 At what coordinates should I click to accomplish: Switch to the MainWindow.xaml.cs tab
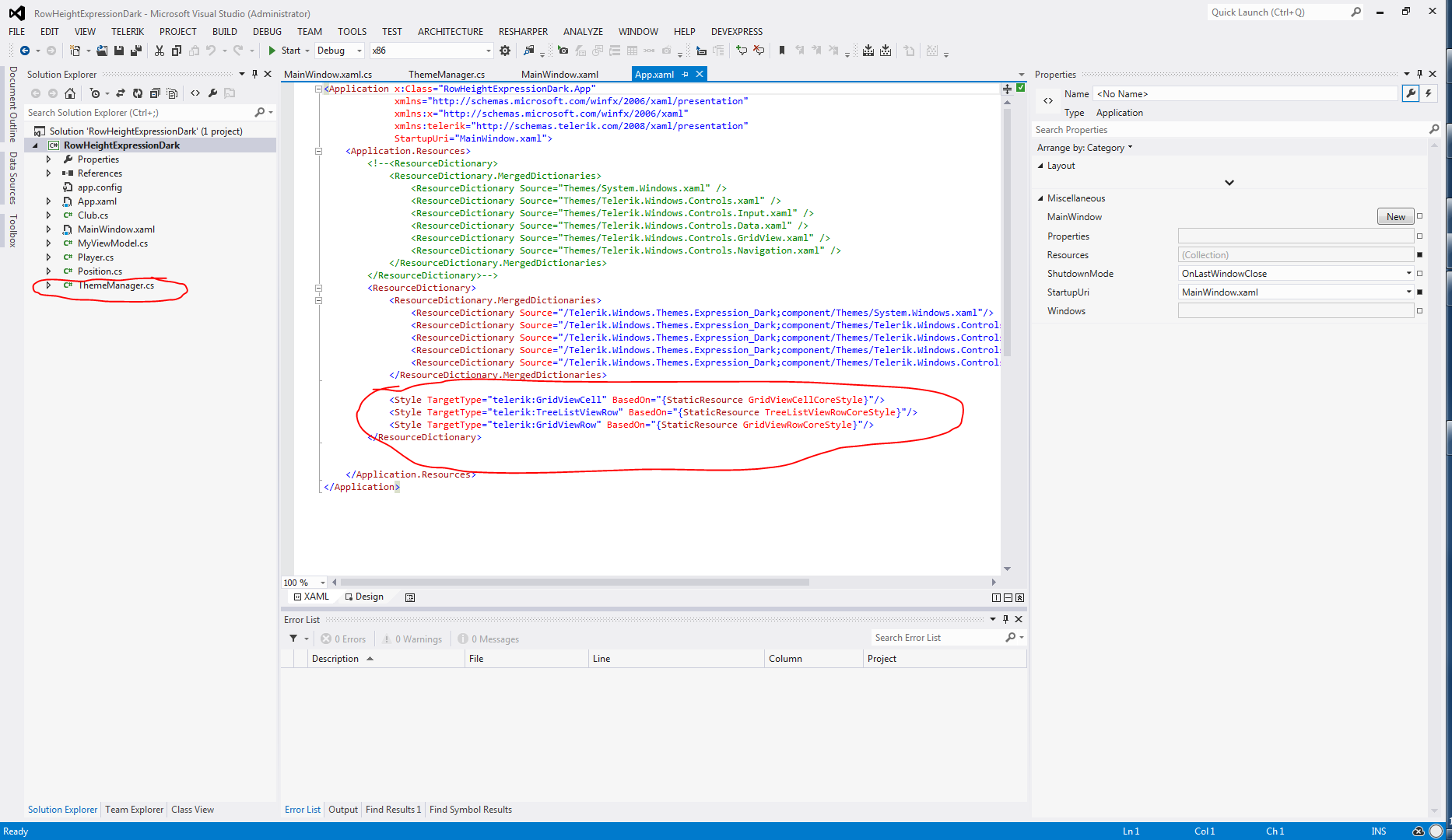coord(328,75)
